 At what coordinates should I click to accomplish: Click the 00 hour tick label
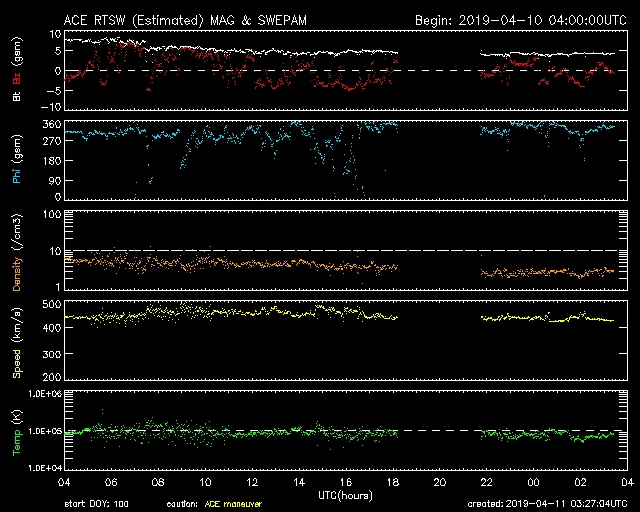533,482
